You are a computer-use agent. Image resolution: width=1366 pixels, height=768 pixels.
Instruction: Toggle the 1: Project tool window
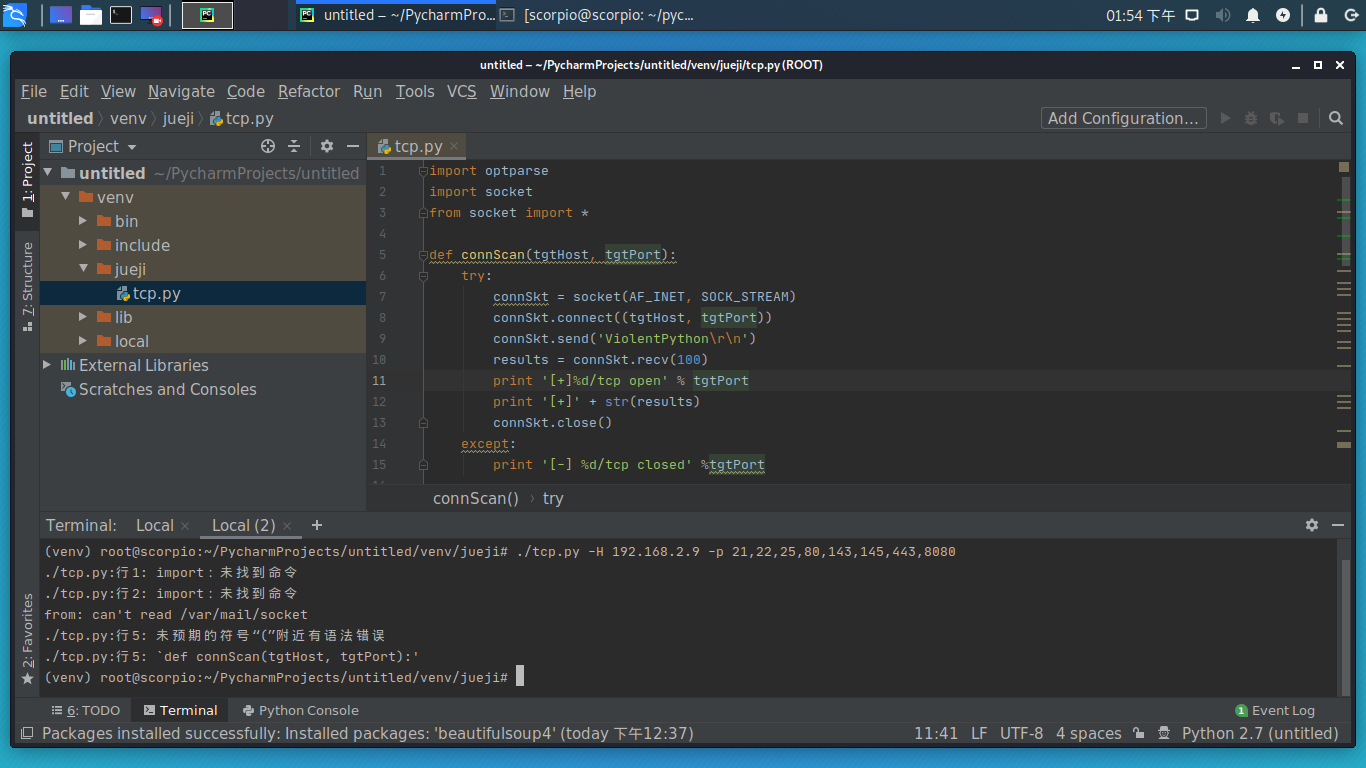(x=27, y=181)
